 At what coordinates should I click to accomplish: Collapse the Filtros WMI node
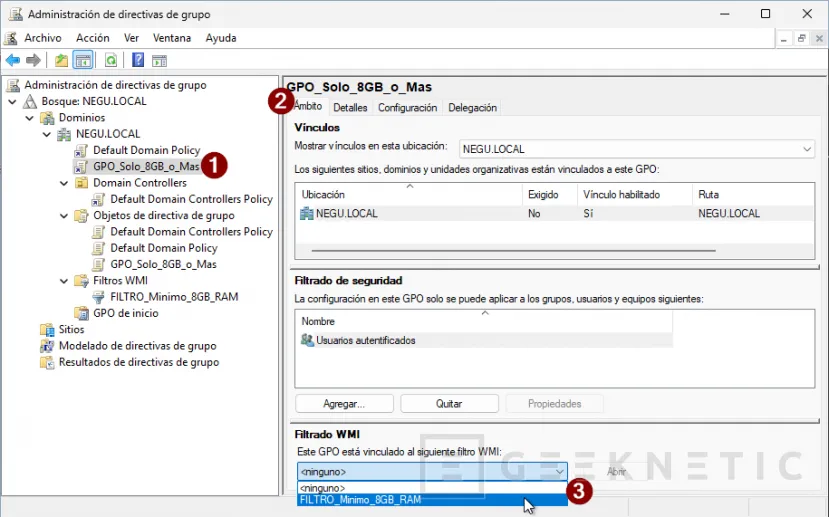pos(64,281)
